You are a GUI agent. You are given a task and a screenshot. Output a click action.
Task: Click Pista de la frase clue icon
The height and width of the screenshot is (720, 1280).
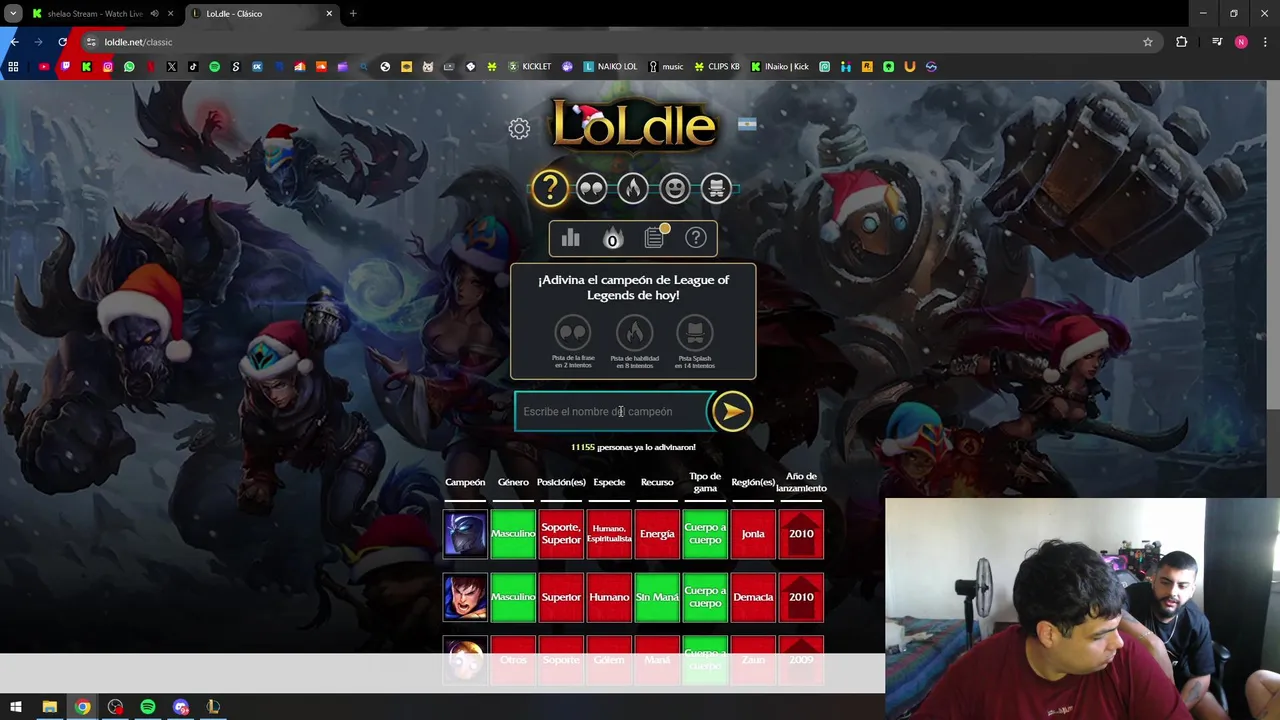573,333
